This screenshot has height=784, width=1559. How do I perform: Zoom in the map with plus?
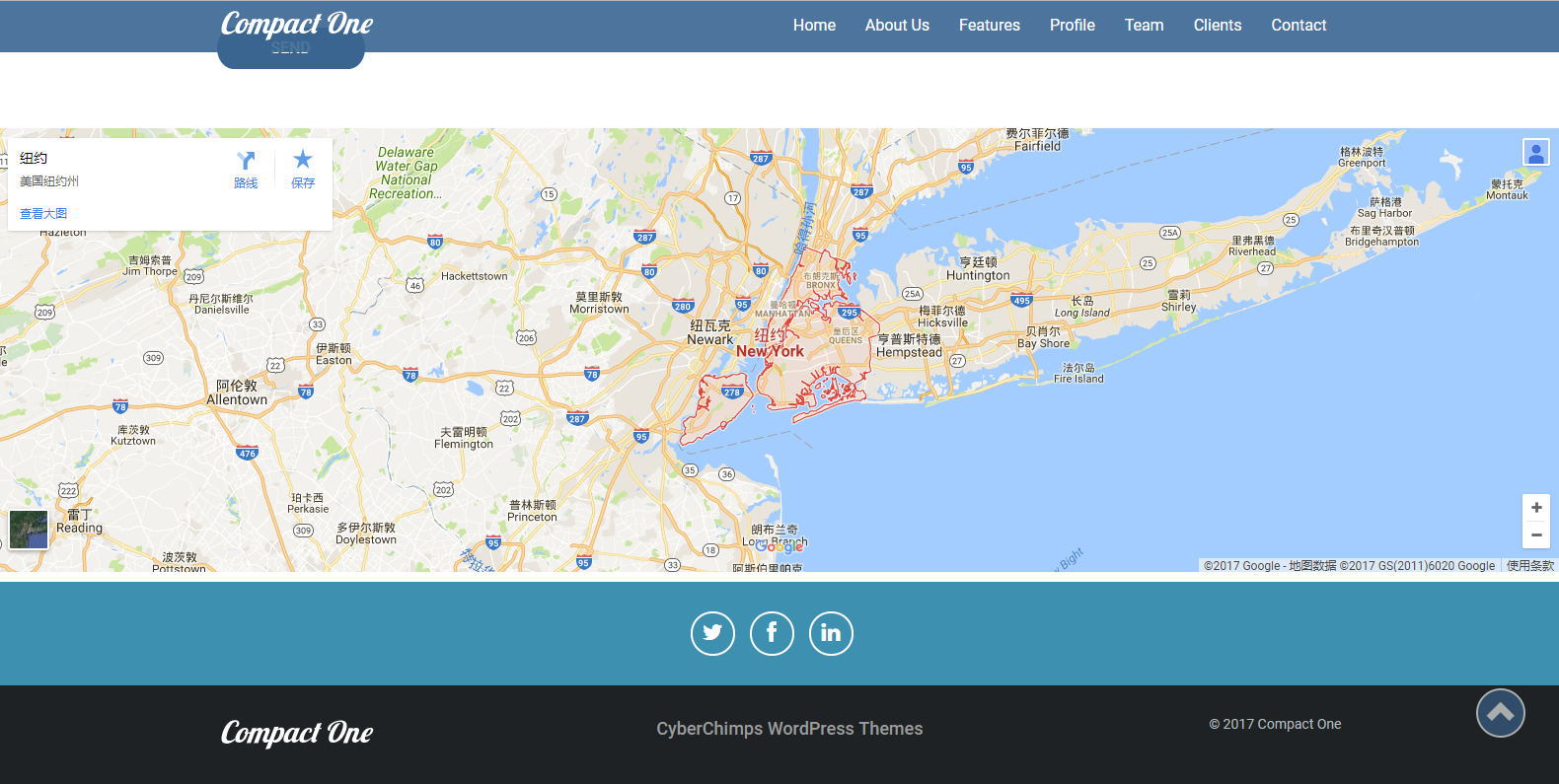click(x=1535, y=507)
